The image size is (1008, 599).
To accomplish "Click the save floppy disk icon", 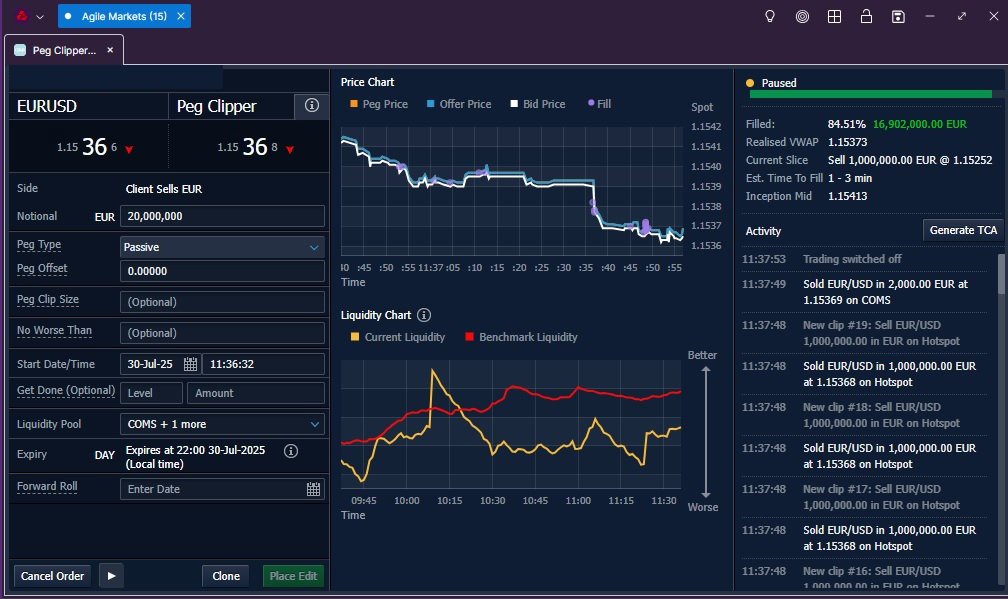I will [x=898, y=16].
